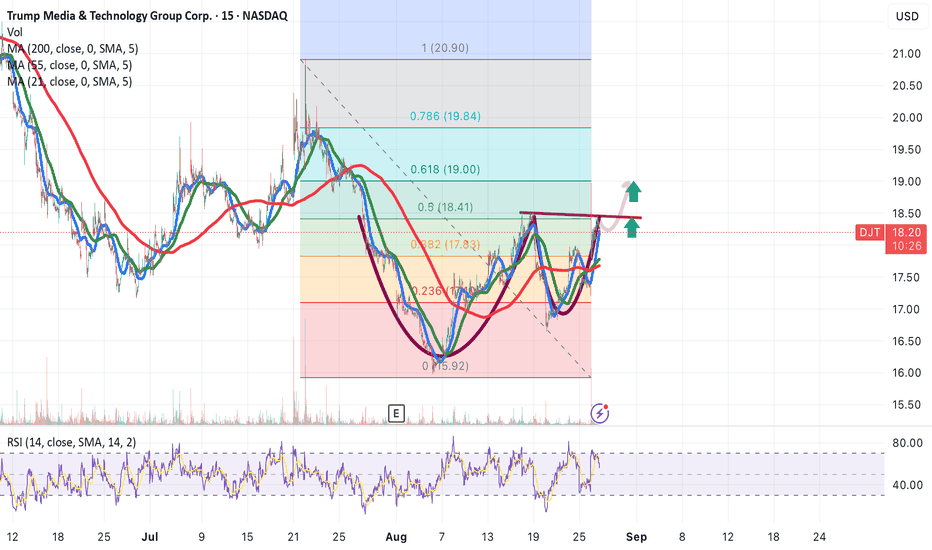Click the Fibonacci level 1 (20.90) label
This screenshot has width=932, height=550.
(445, 48)
